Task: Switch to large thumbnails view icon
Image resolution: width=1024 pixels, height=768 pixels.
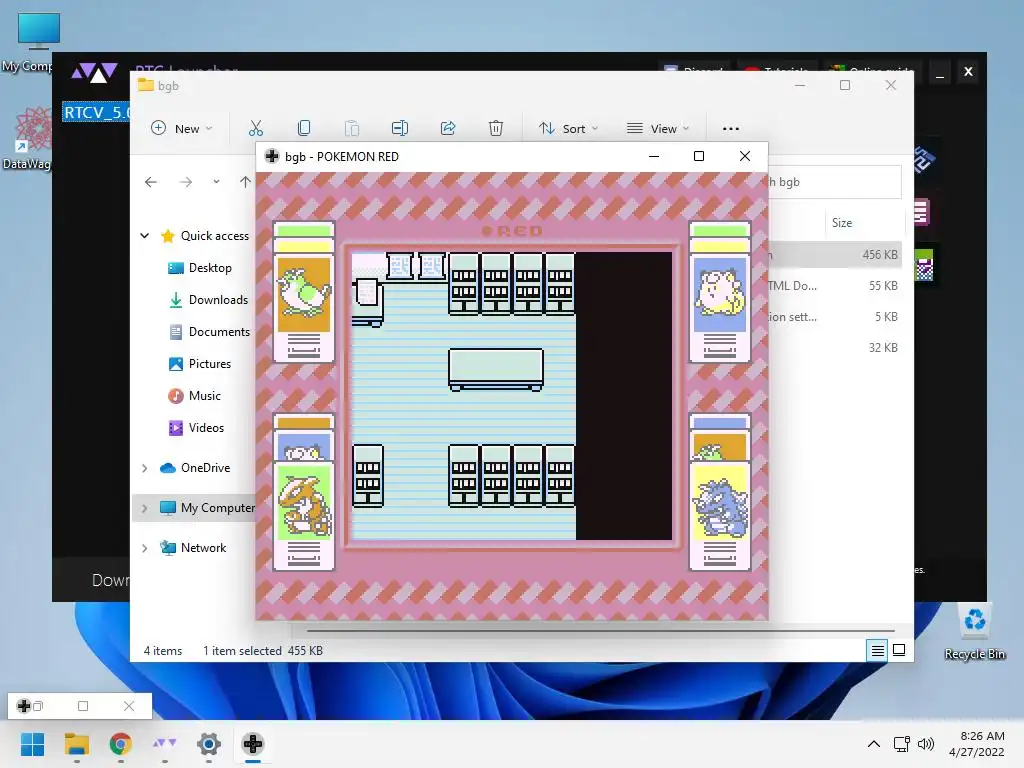Action: point(899,650)
